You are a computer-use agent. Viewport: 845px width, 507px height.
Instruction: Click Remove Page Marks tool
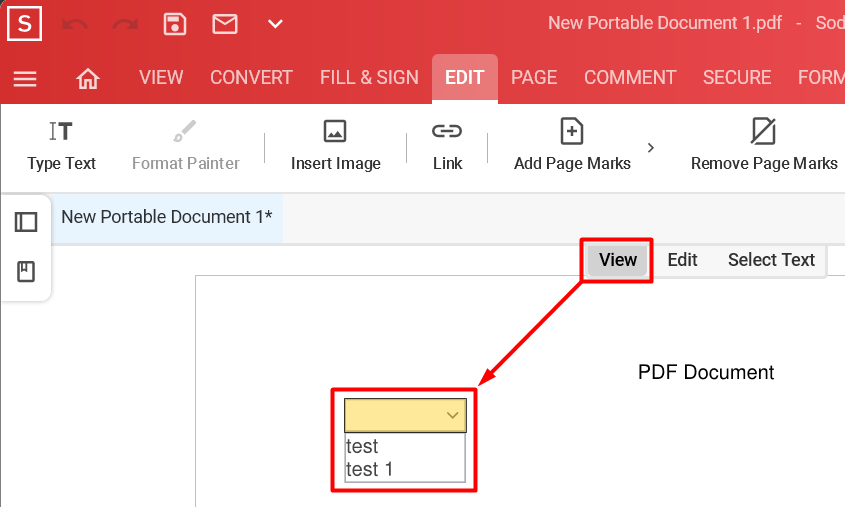[764, 145]
